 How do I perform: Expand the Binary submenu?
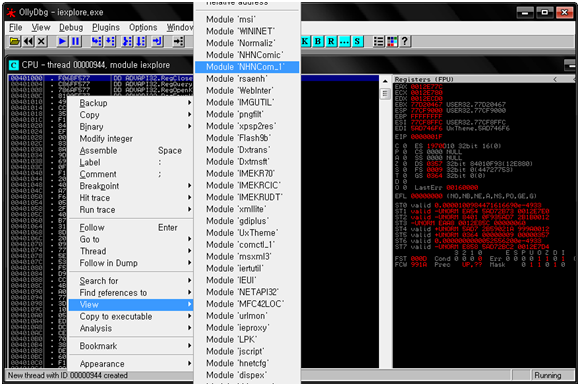tap(131, 127)
